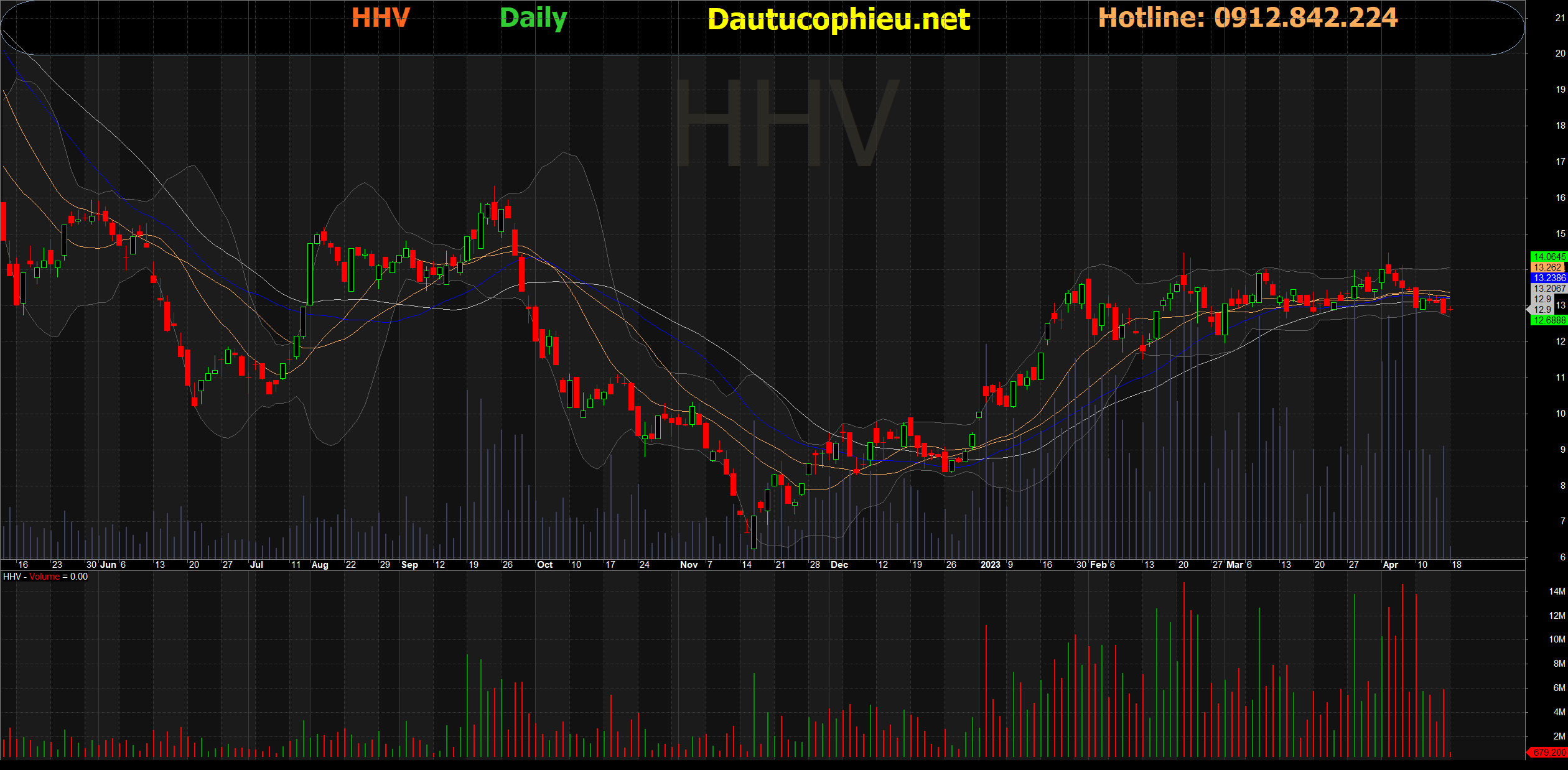Image resolution: width=1568 pixels, height=770 pixels.
Task: Click the Aug month marker on date axis
Action: (319, 565)
